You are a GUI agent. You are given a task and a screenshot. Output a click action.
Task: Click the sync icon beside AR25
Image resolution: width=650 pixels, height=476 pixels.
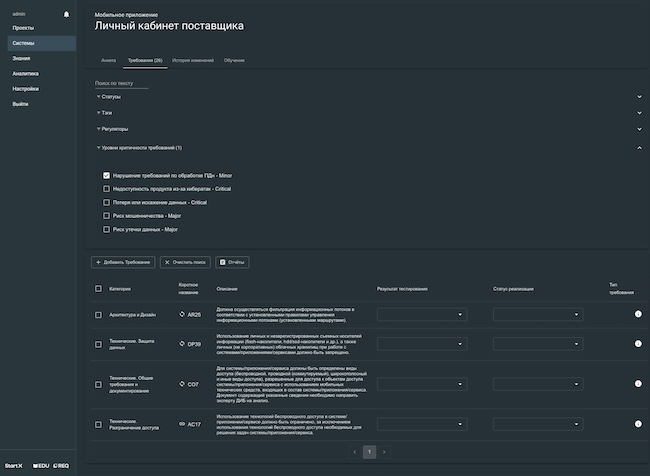pyautogui.click(x=182, y=314)
